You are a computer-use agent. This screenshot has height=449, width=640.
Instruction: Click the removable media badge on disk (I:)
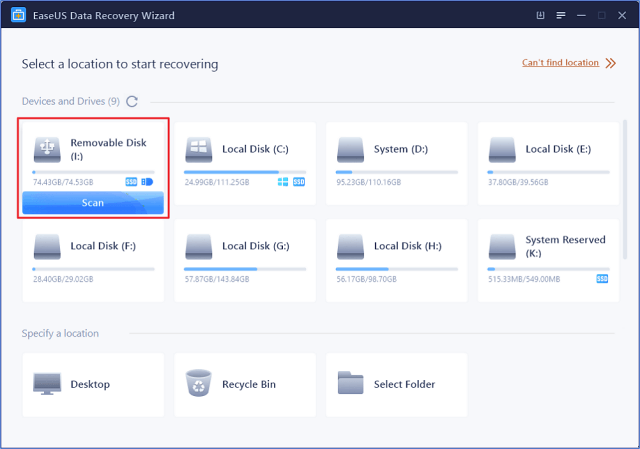147,182
